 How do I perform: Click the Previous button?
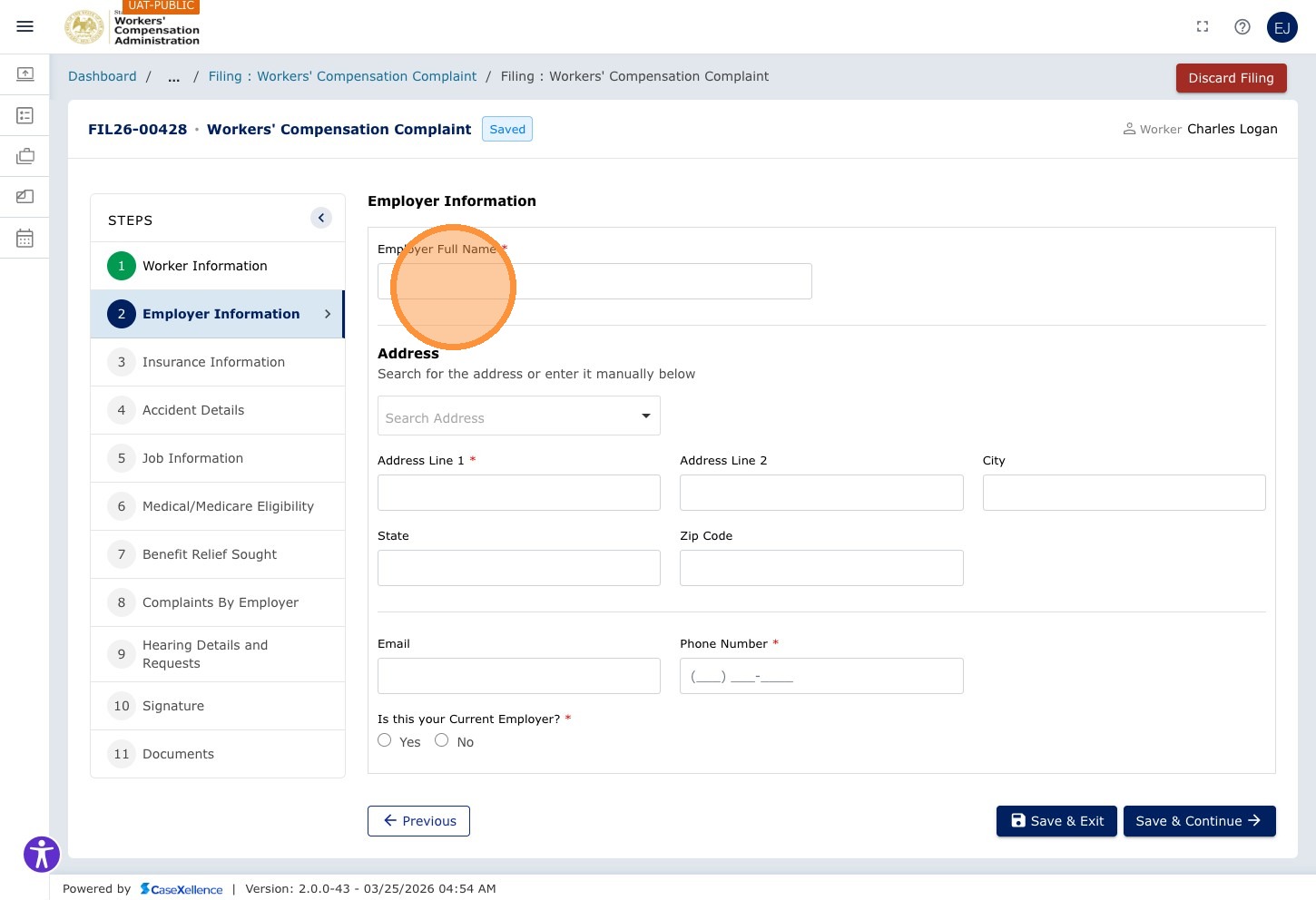418,821
